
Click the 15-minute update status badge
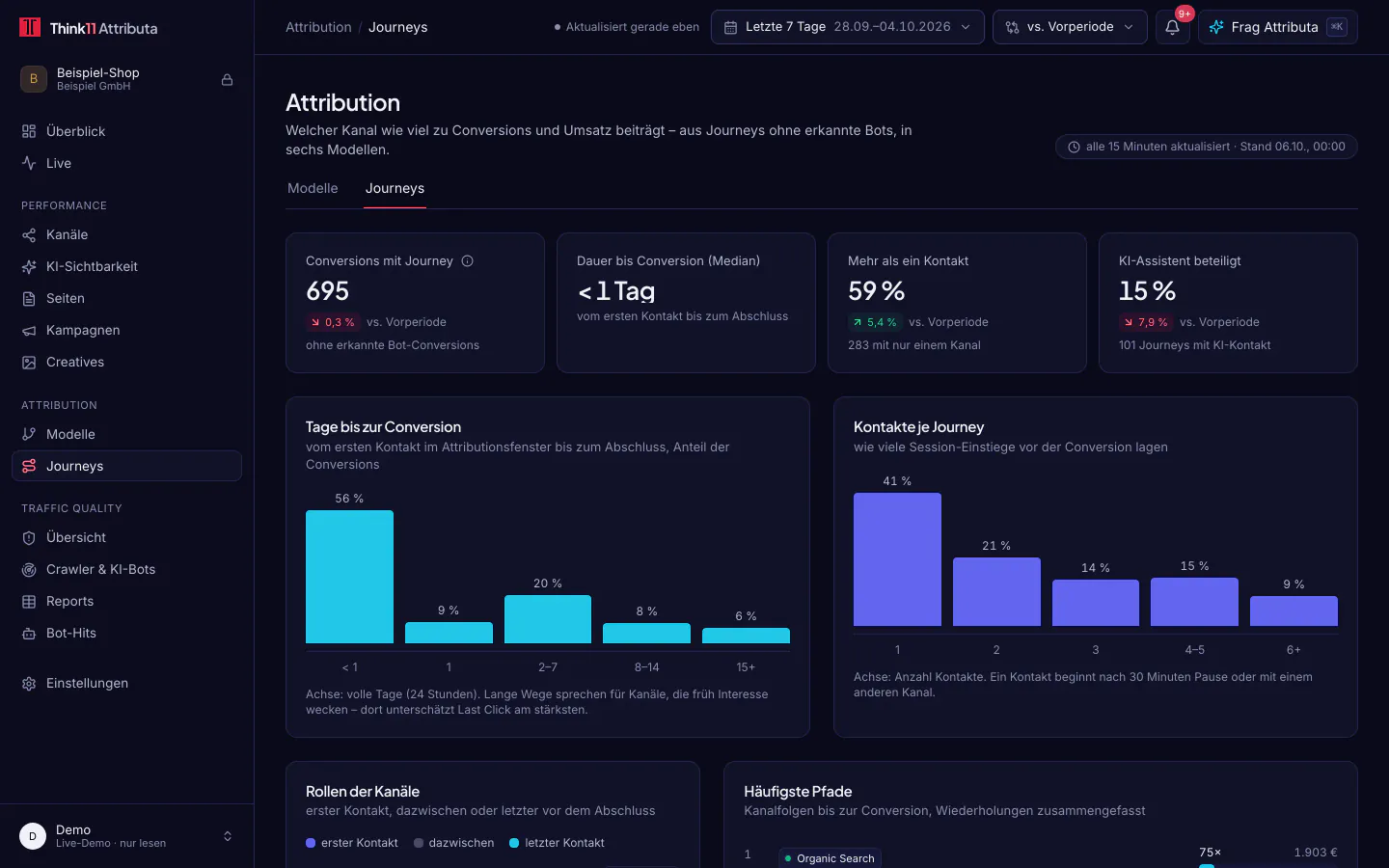pyautogui.click(x=1207, y=147)
